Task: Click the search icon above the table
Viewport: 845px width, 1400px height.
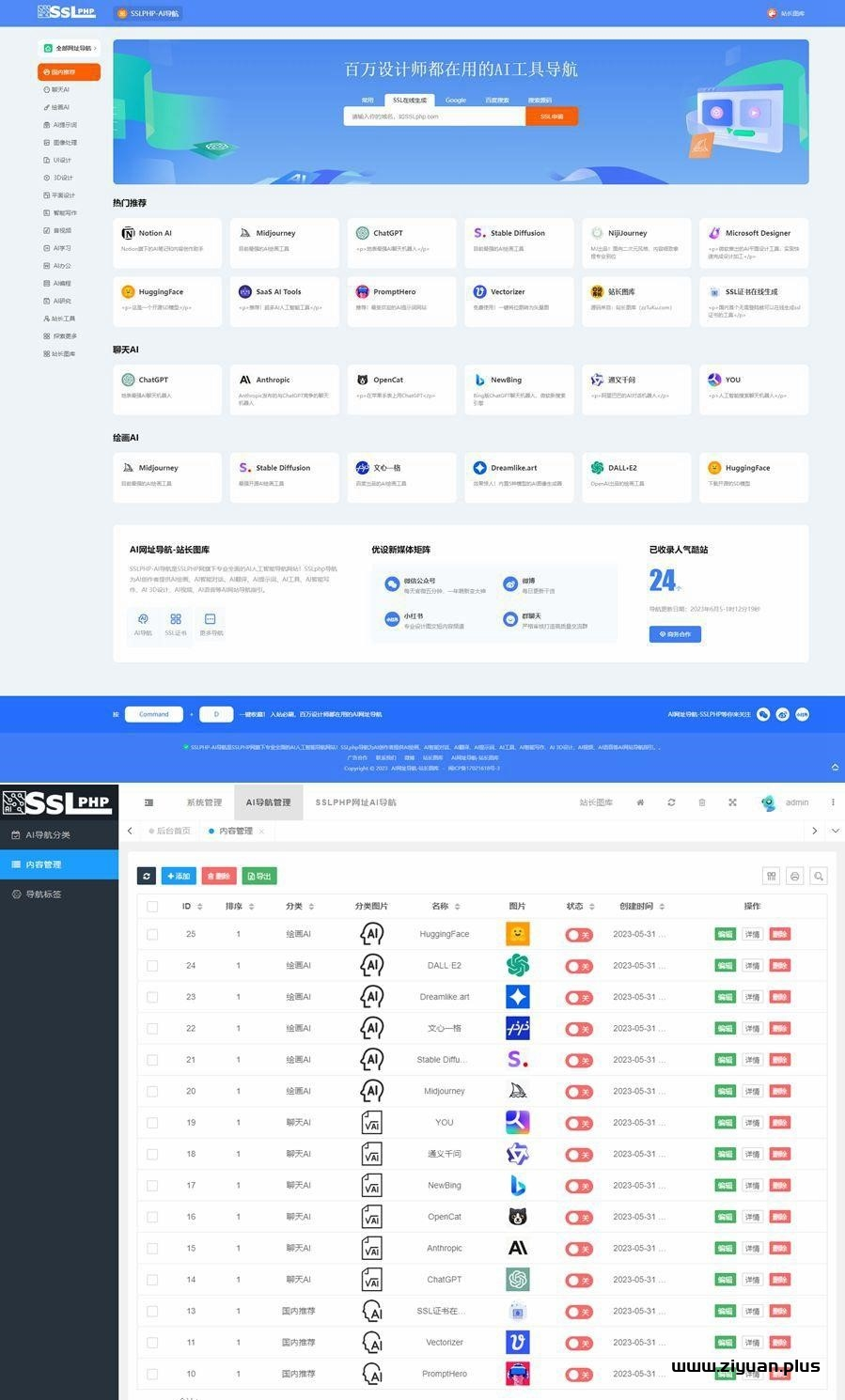Action: (x=819, y=876)
